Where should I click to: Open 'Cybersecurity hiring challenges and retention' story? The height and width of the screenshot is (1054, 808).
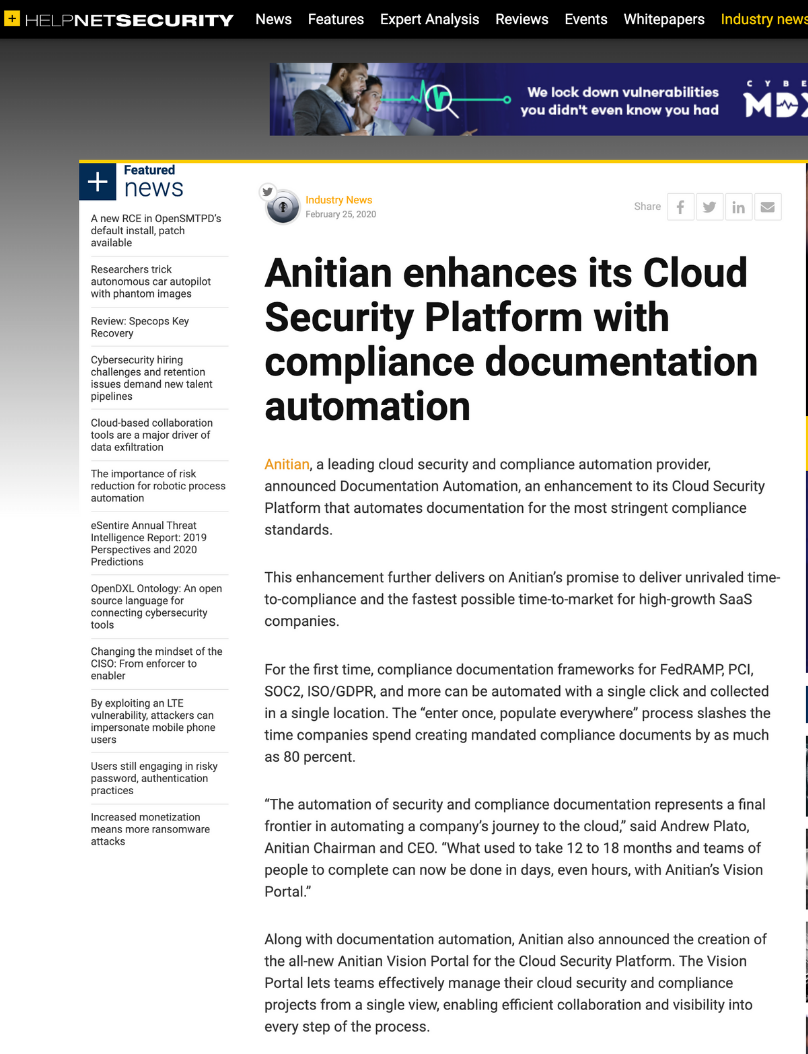152,378
